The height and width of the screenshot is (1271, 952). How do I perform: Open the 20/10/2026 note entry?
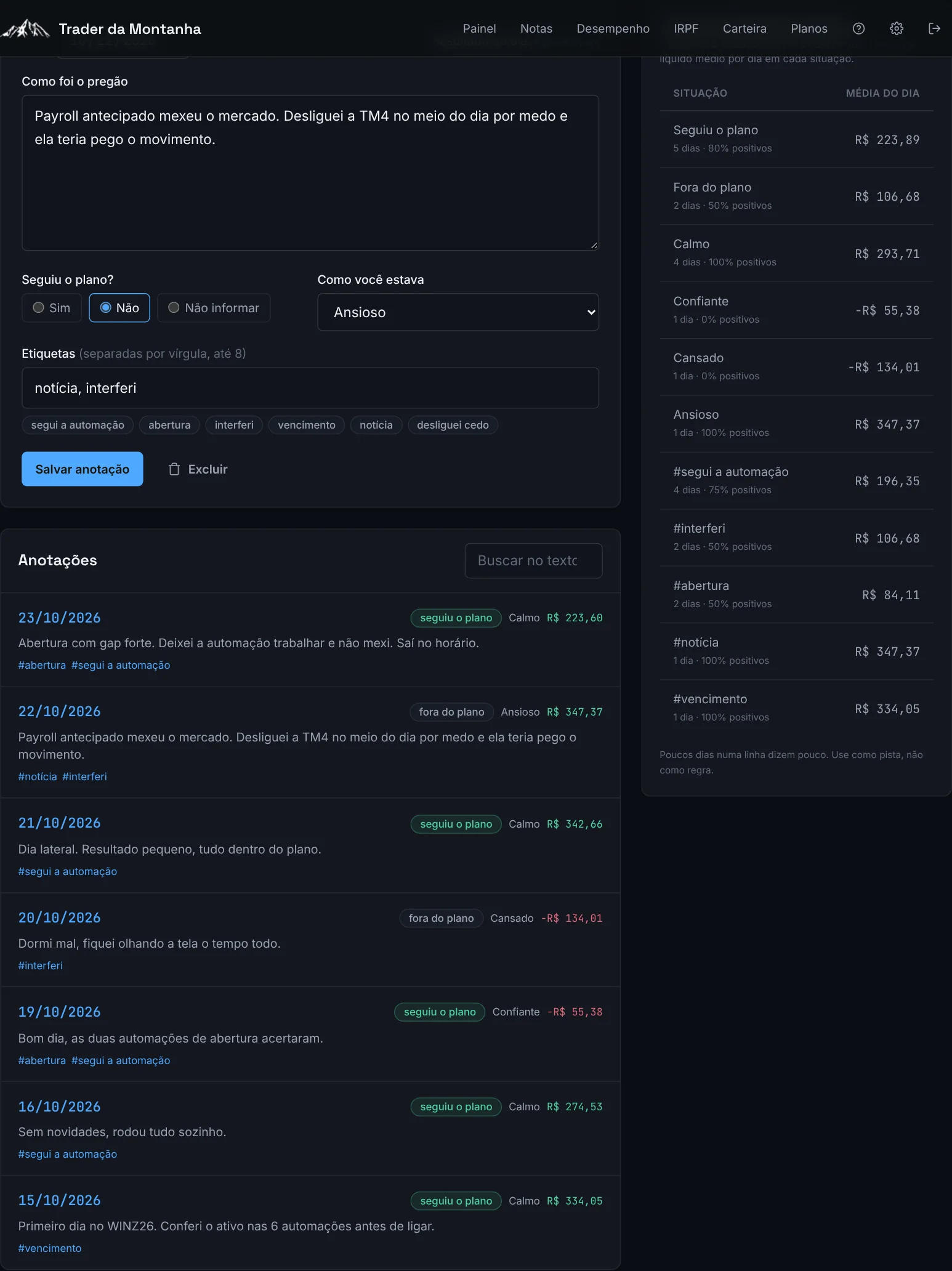[310, 940]
